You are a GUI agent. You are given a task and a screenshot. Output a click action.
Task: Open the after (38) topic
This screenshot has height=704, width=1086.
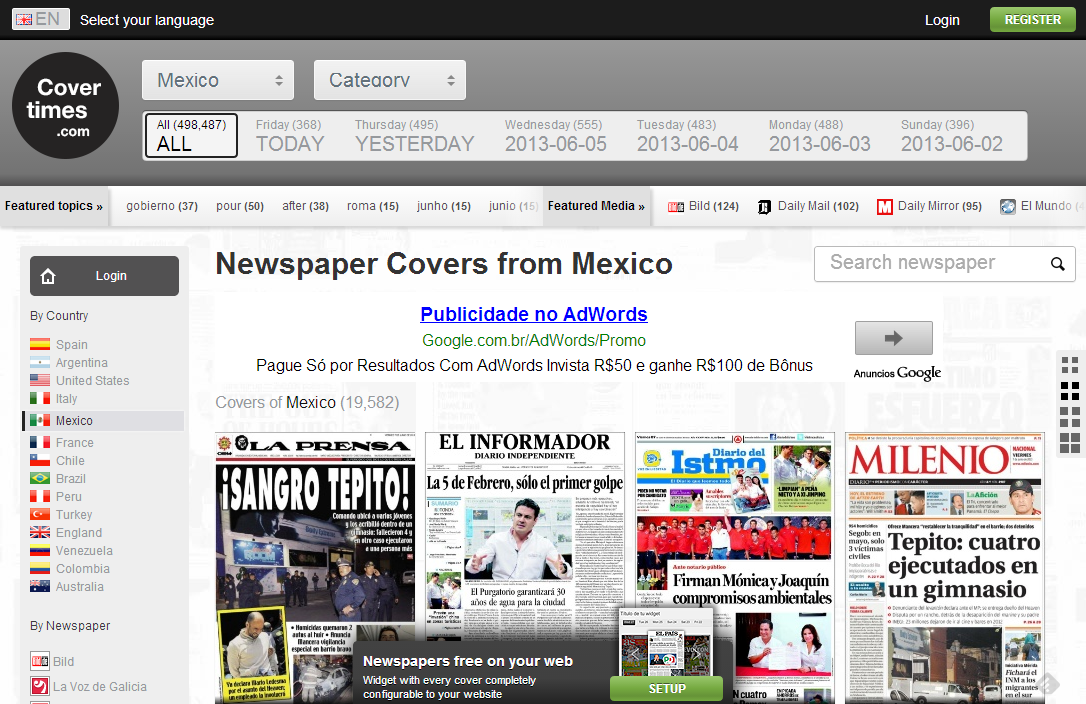[x=305, y=206]
